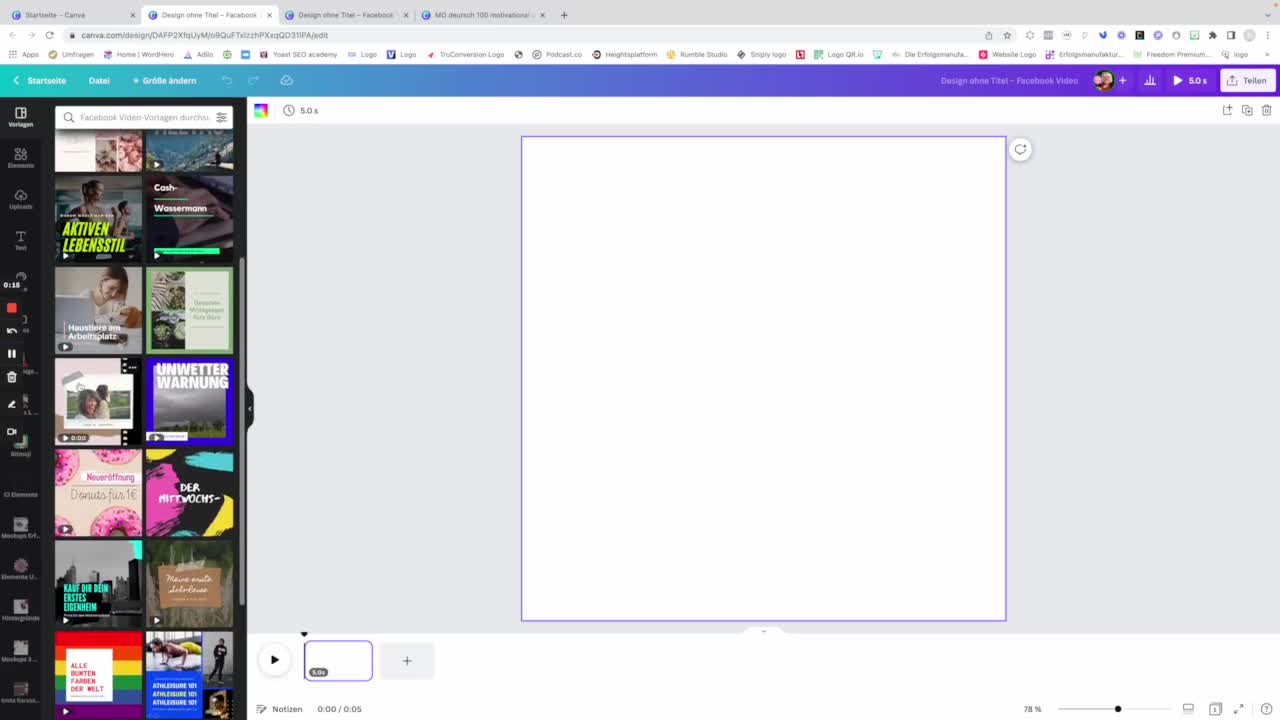Image resolution: width=1280 pixels, height=720 pixels.
Task: Open template search filter options
Action: (x=221, y=117)
